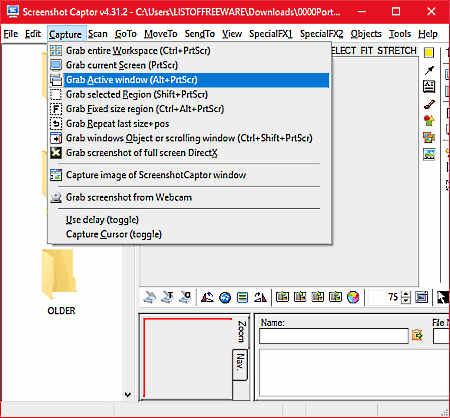
Task: Select the paintbrush tool in right toolbar
Action: [429, 105]
